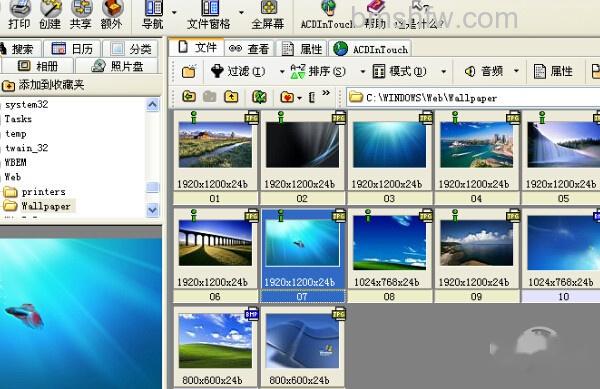600x389 pixels.
Task: Click the folder tree scrollbar down arrow
Action: [153, 210]
